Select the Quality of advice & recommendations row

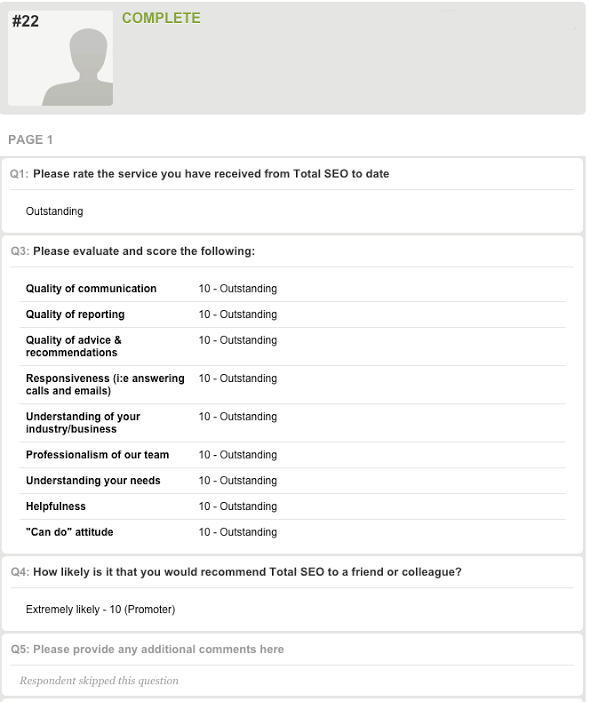click(292, 347)
